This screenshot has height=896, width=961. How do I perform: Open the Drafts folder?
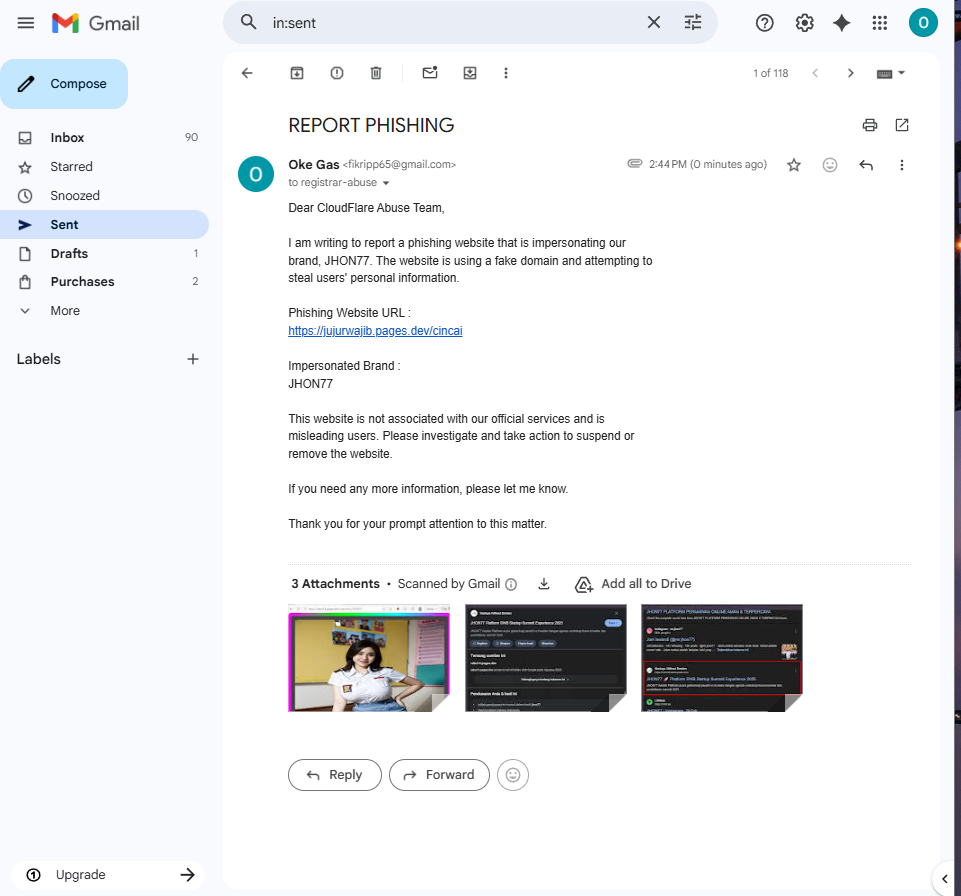coord(104,253)
